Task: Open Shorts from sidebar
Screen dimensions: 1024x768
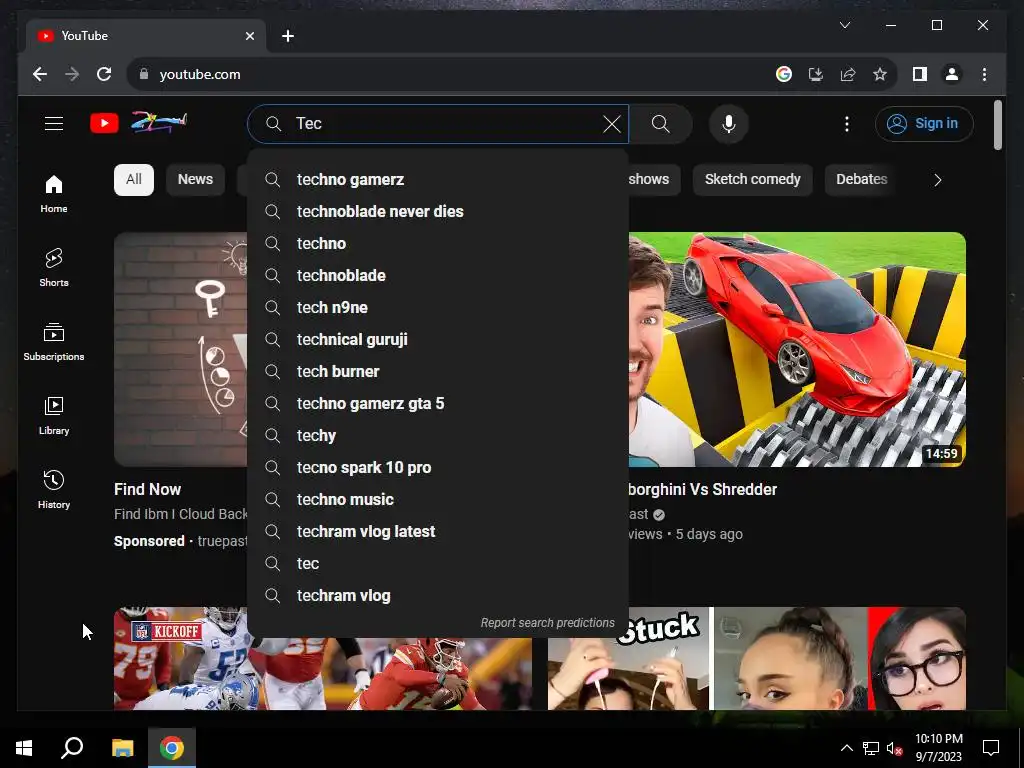Action: point(54,268)
